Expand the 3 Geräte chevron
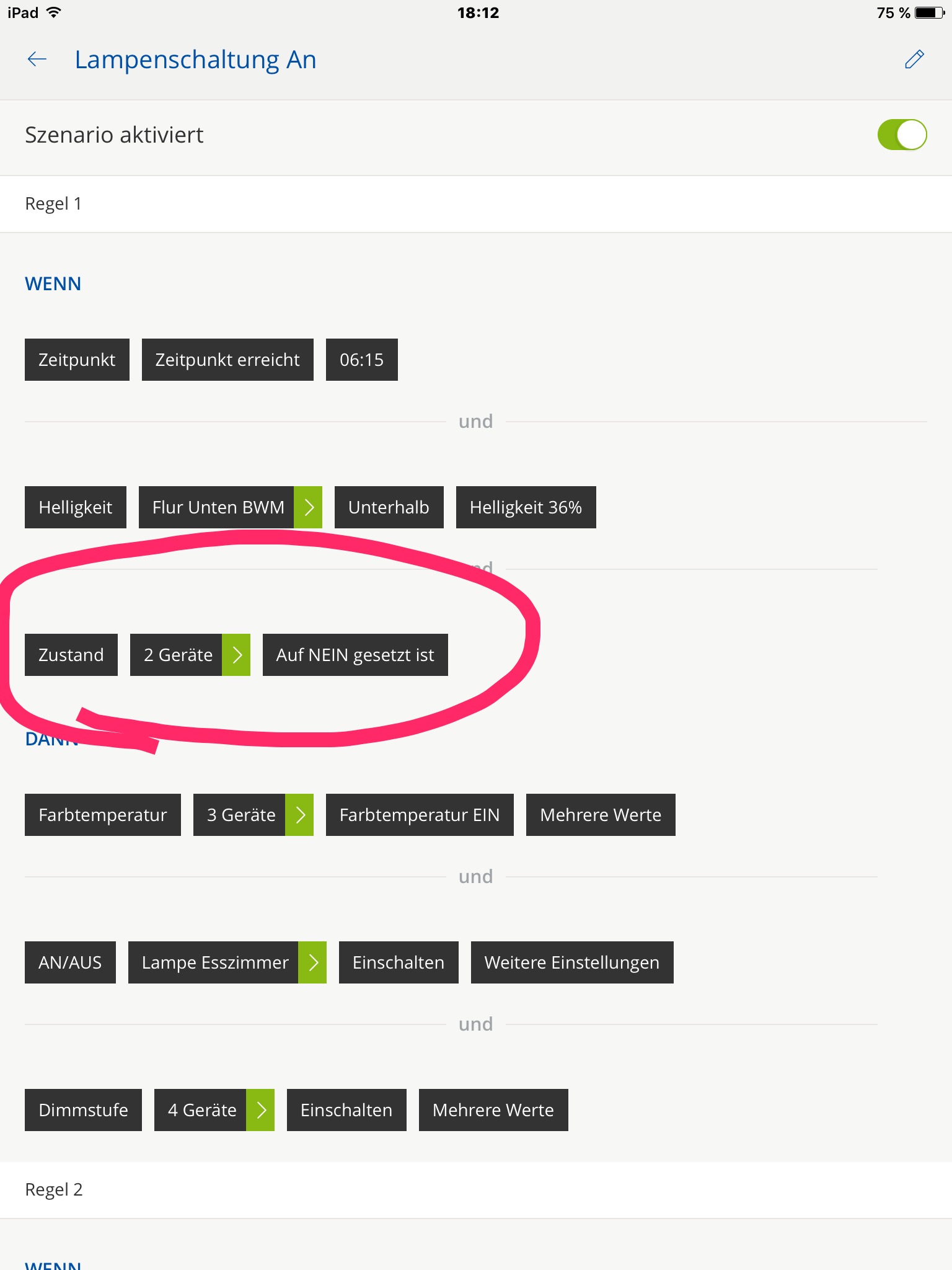The height and width of the screenshot is (1270, 952). tap(299, 815)
